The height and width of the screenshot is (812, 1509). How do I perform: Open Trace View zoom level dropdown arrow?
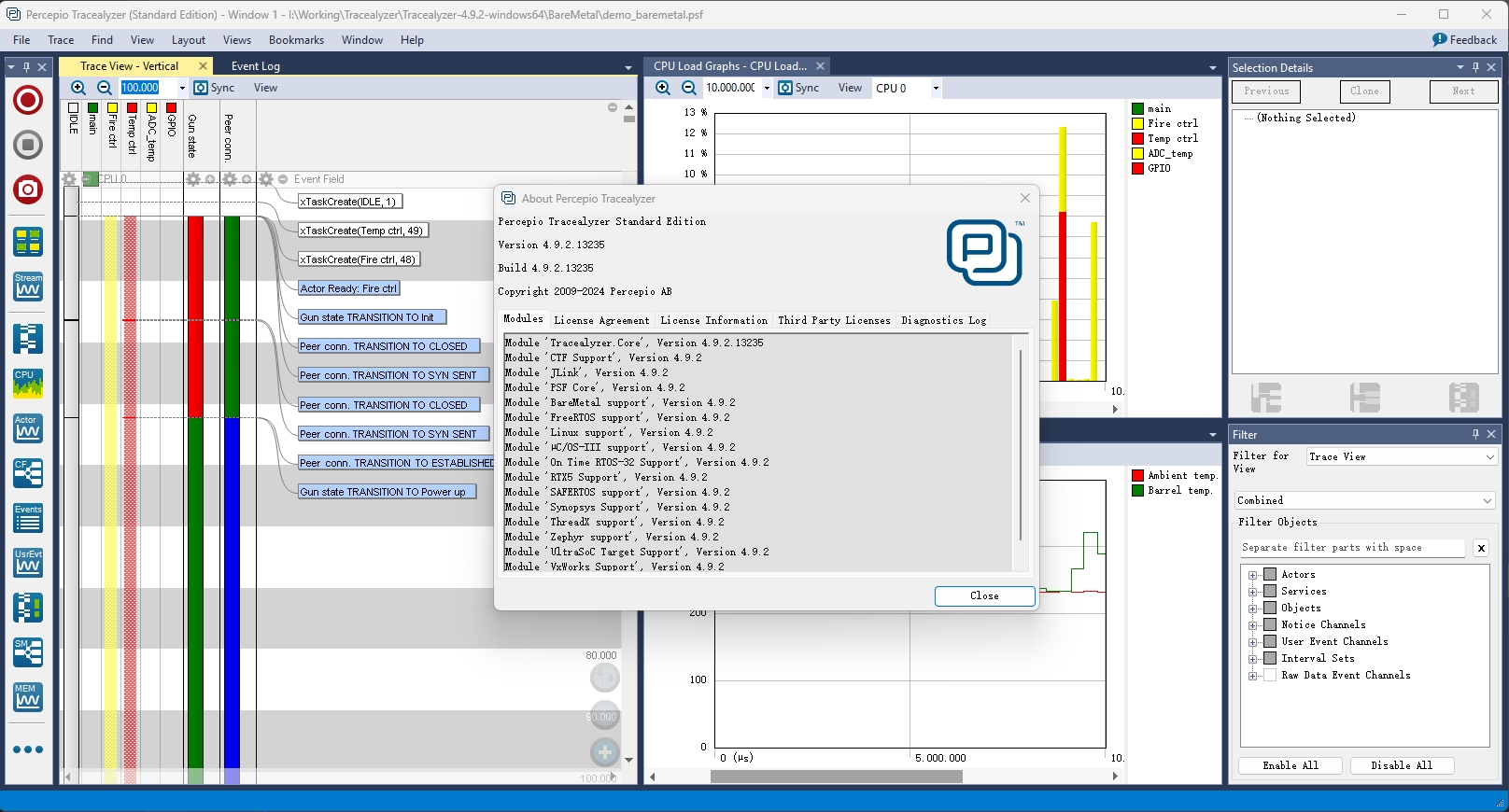click(x=182, y=88)
